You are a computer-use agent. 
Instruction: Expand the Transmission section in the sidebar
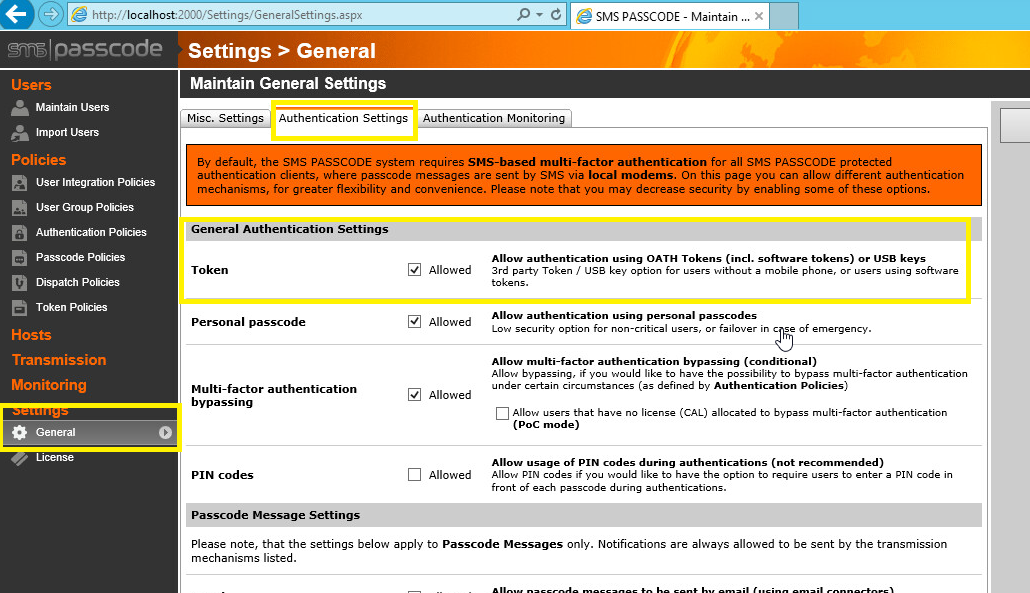coord(58,360)
